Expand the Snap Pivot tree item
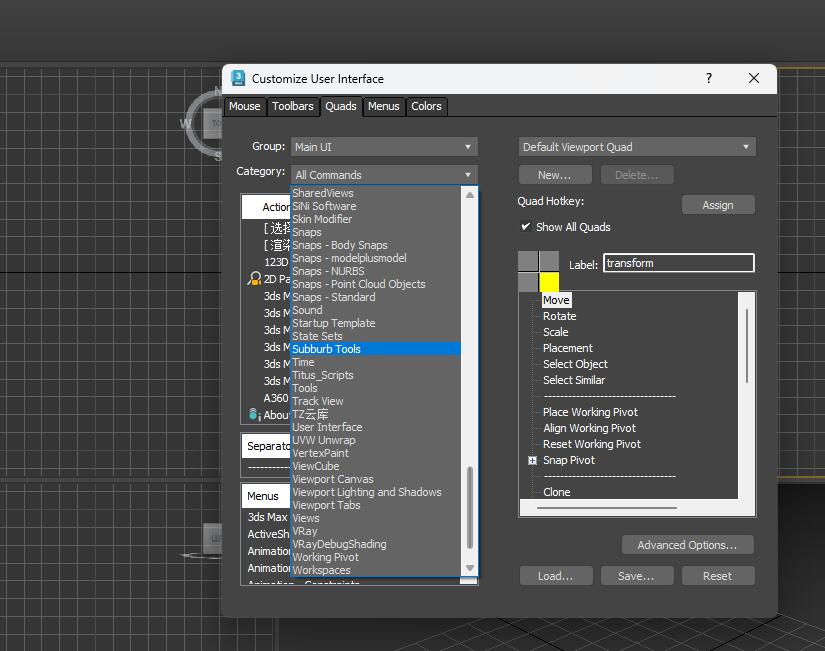Screen dimensions: 825x651 pyautogui.click(x=532, y=460)
